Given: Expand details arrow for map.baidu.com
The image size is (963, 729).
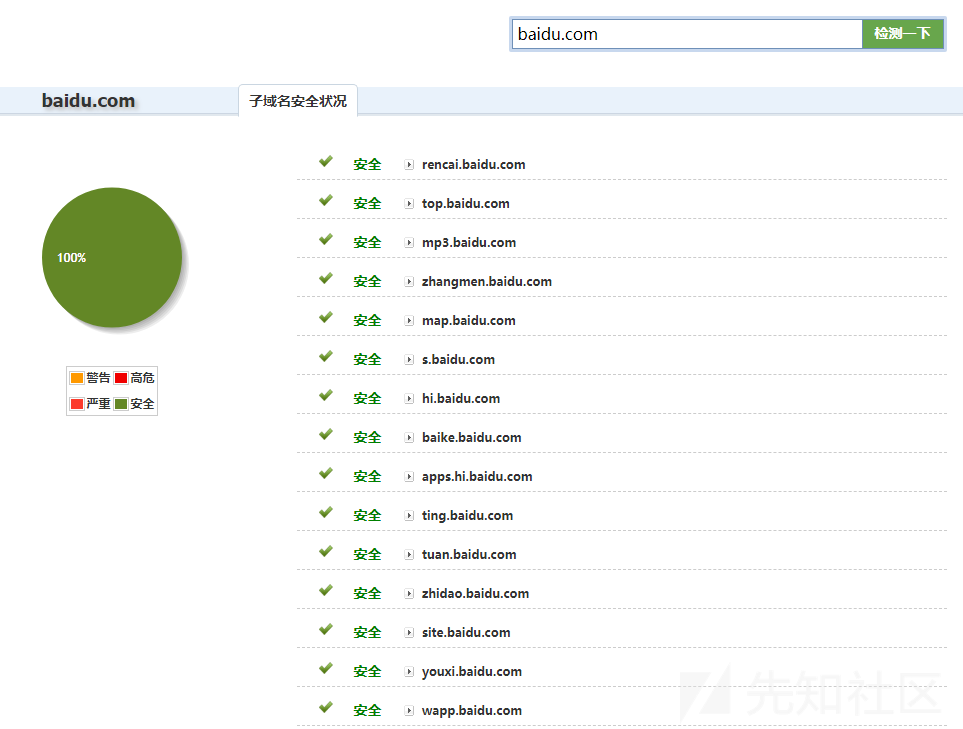Looking at the screenshot, I should 409,321.
